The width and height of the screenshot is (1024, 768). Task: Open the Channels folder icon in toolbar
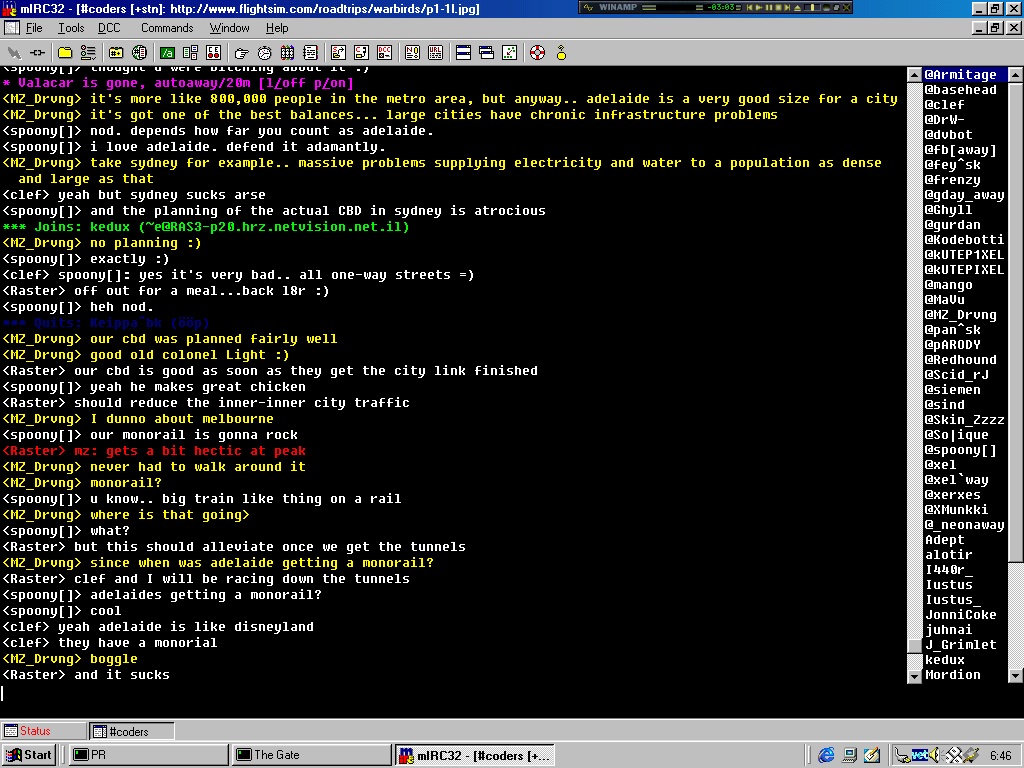pyautogui.click(x=65, y=52)
